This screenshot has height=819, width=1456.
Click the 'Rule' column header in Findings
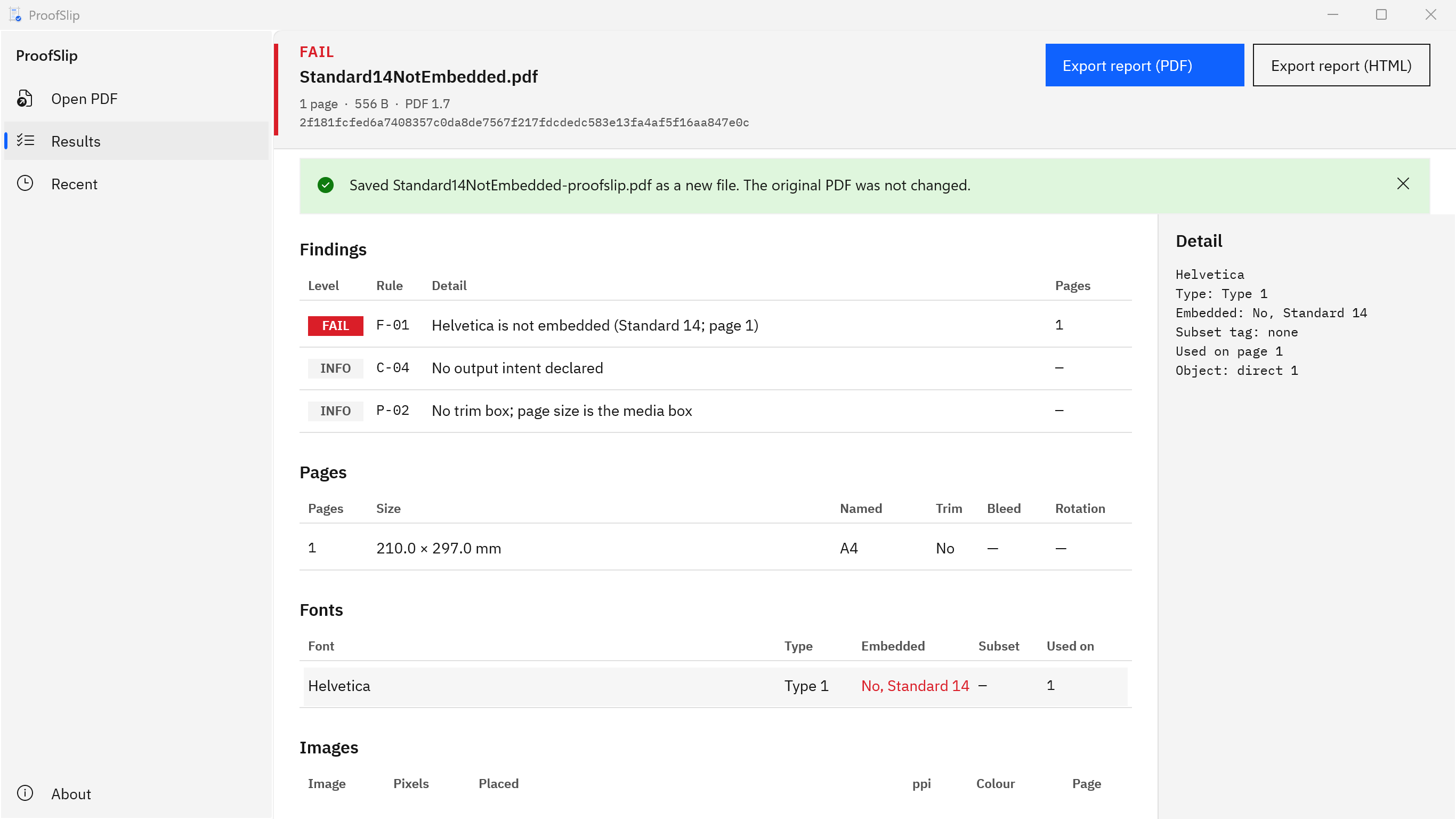tap(390, 286)
